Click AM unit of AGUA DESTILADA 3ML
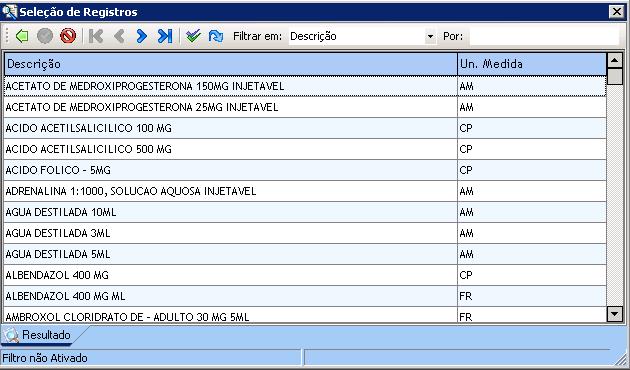The image size is (630, 370). point(466,233)
